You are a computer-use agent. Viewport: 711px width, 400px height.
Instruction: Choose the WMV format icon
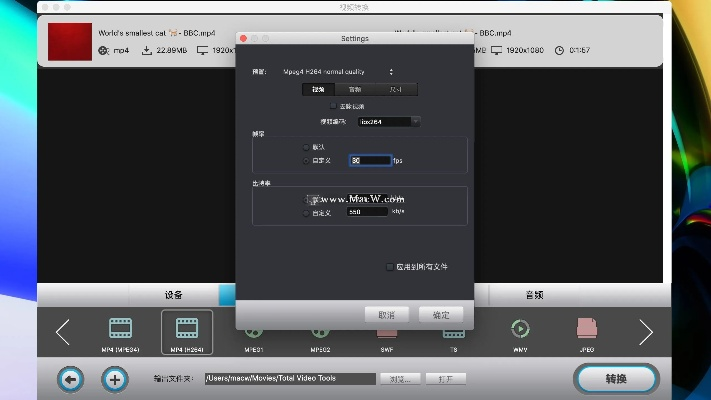(x=520, y=331)
